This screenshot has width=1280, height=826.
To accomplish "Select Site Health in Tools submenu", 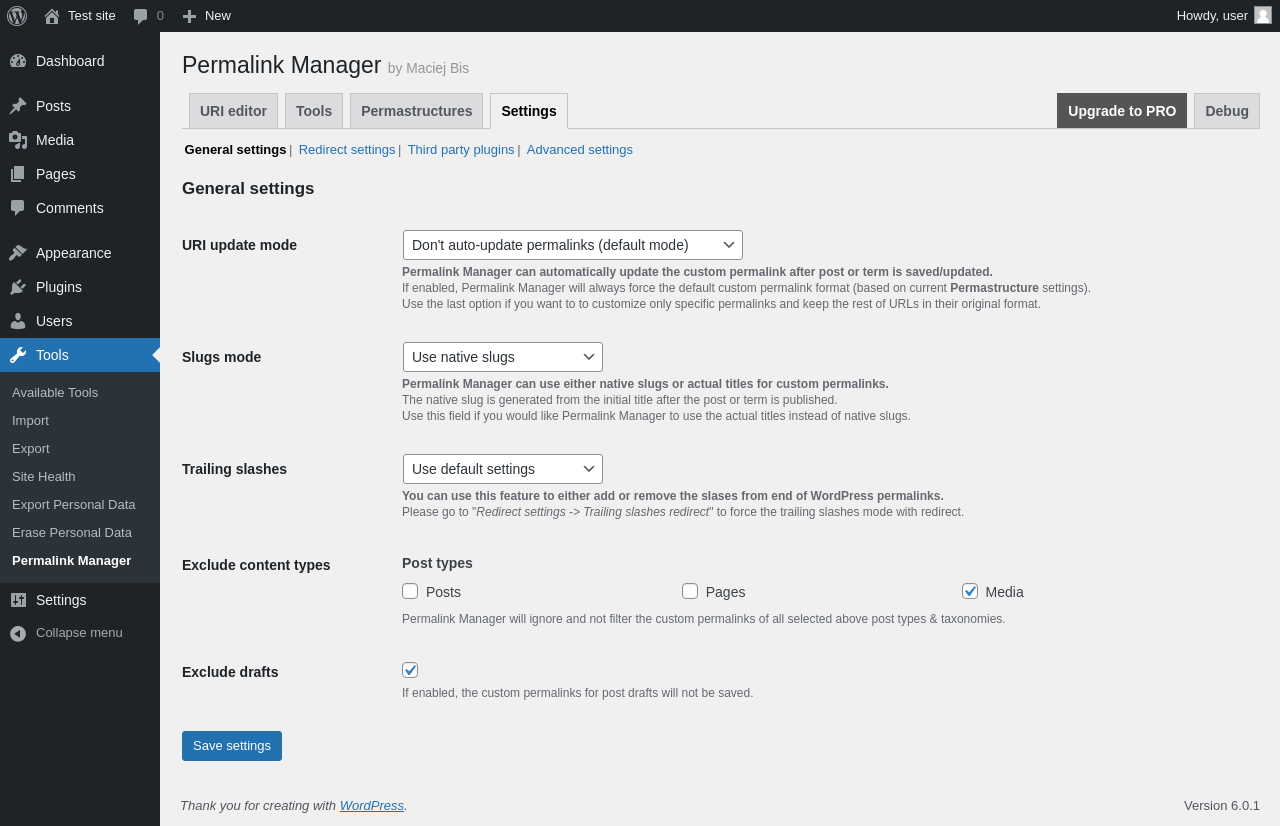I will click(x=44, y=477).
